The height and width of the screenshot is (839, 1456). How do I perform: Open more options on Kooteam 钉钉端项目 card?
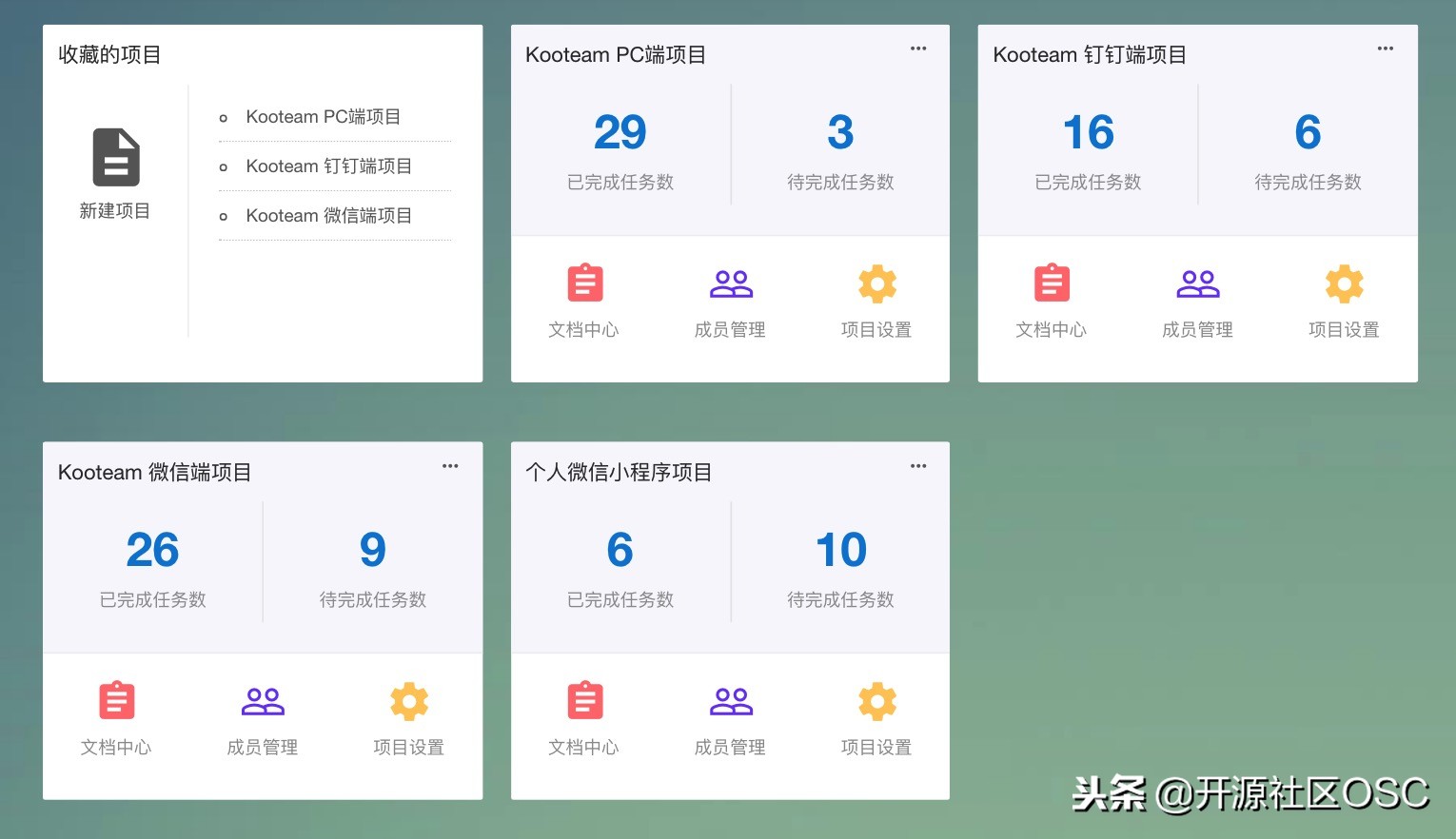click(x=1386, y=49)
